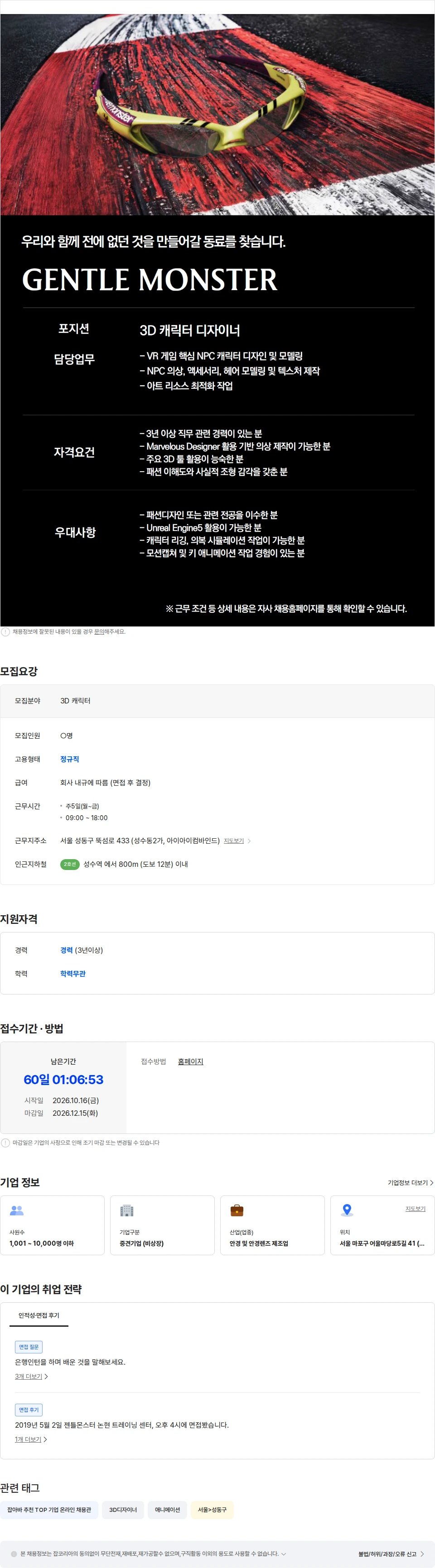Click the 애니메이션 tag
The height and width of the screenshot is (1568, 435).
(x=168, y=1510)
